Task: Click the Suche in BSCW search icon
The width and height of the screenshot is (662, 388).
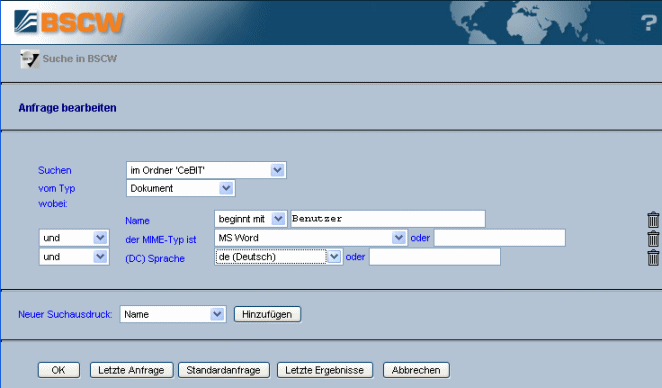Action: (30, 59)
